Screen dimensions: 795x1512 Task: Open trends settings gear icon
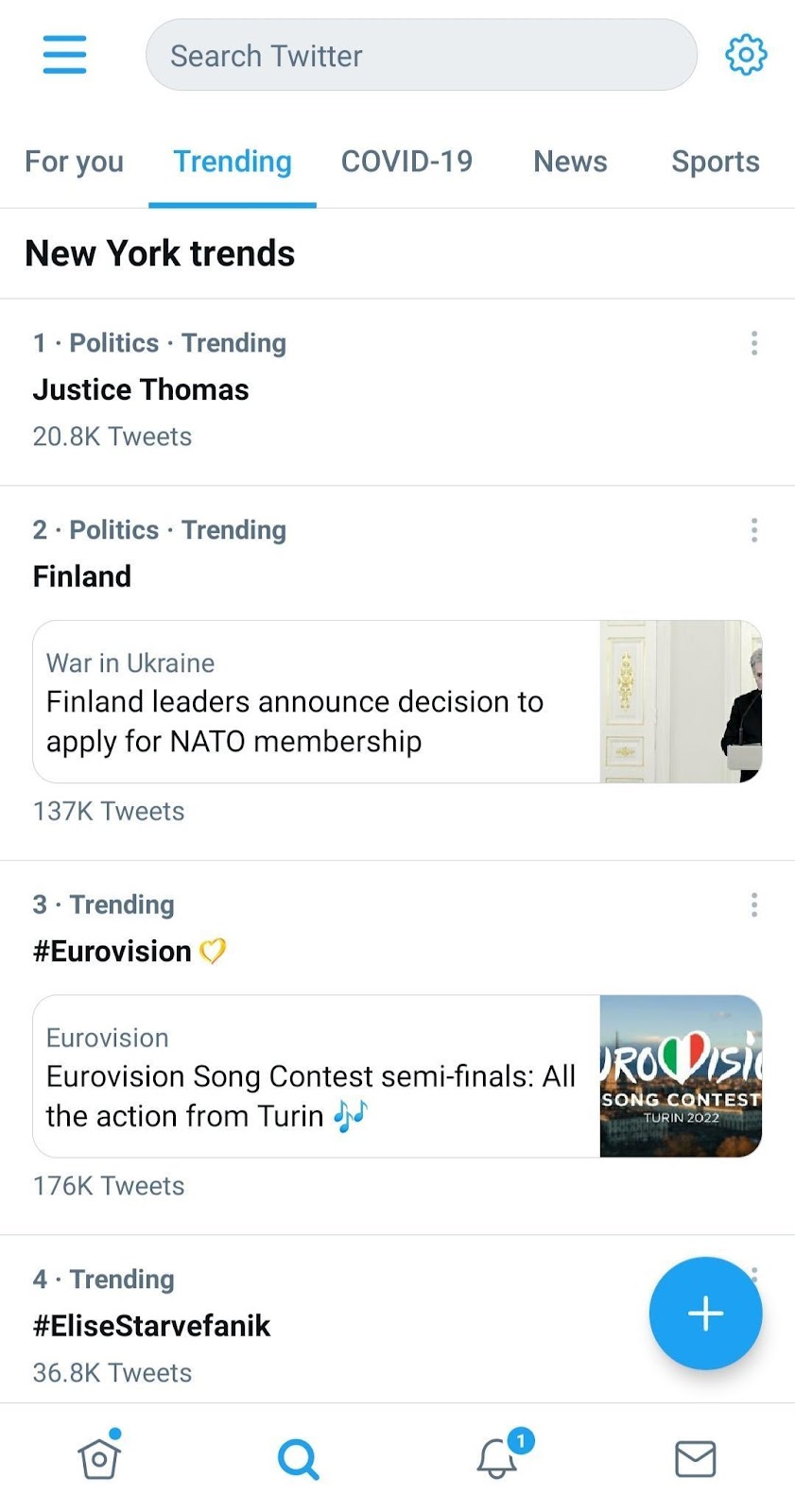point(745,55)
